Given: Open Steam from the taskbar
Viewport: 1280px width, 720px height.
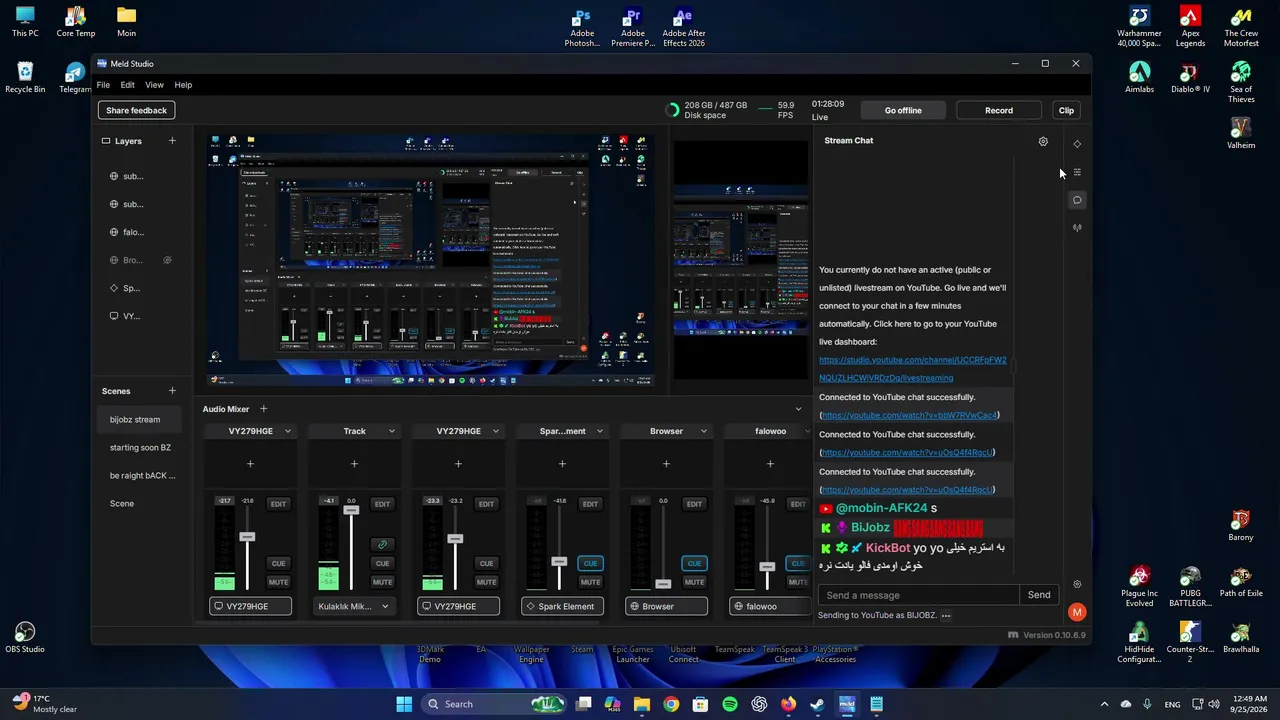Looking at the screenshot, I should 817,704.
